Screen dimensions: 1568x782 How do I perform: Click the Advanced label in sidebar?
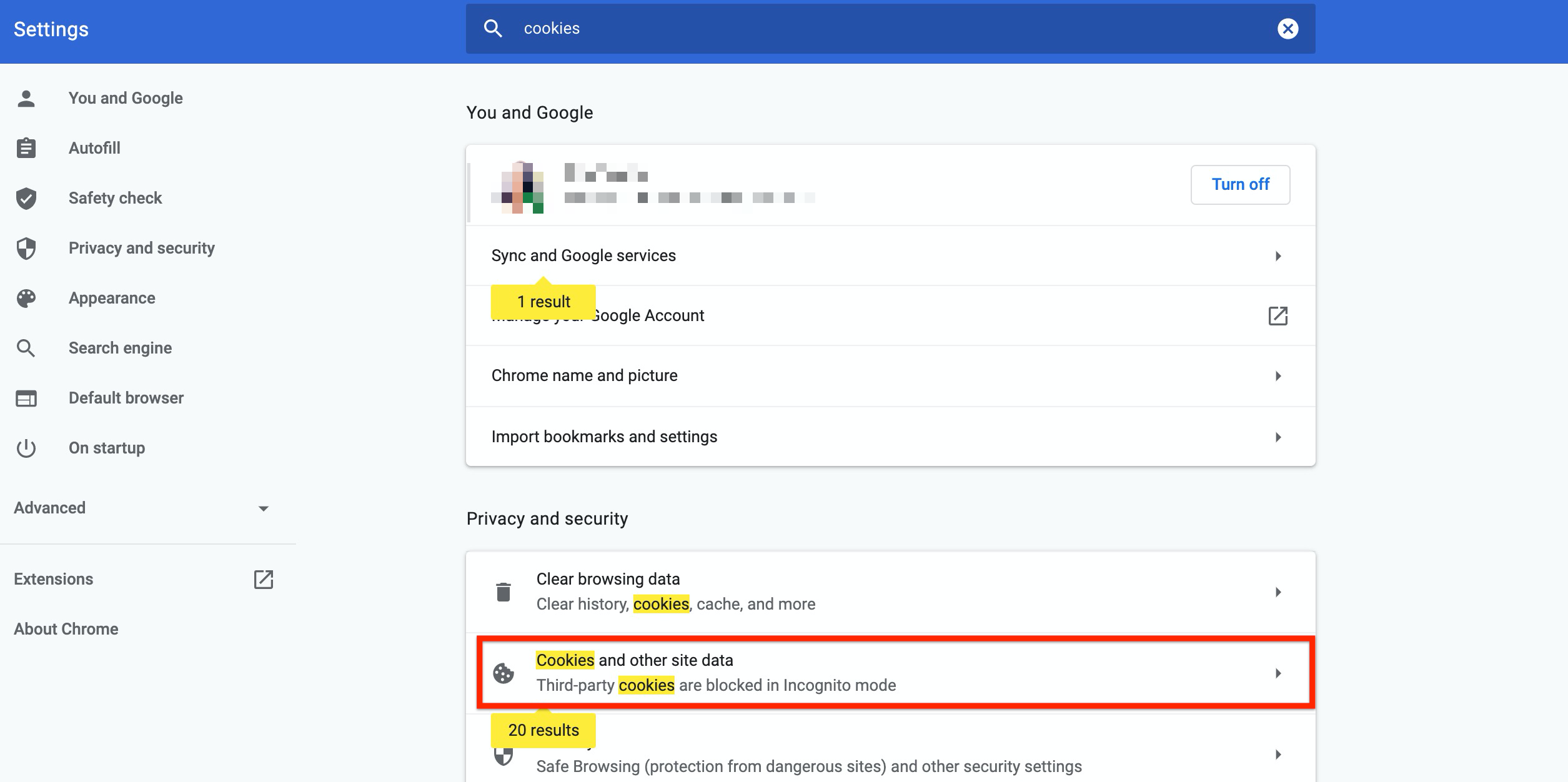(x=49, y=508)
